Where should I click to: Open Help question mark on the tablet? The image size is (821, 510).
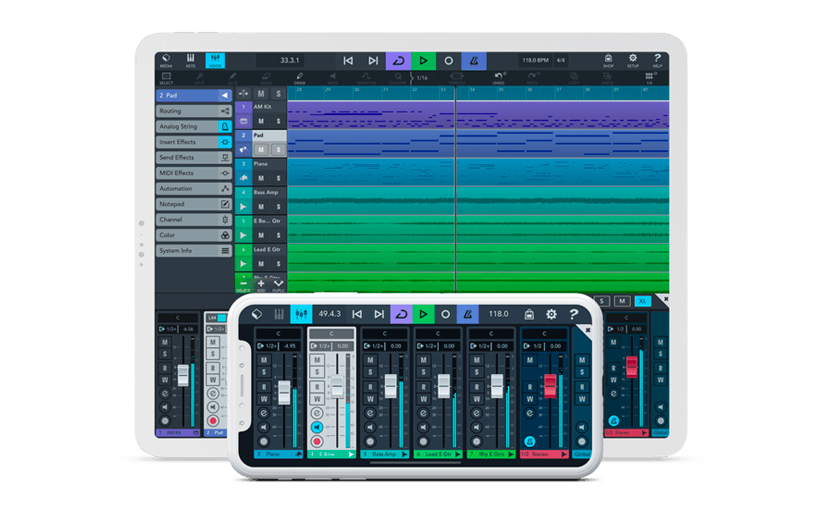657,61
